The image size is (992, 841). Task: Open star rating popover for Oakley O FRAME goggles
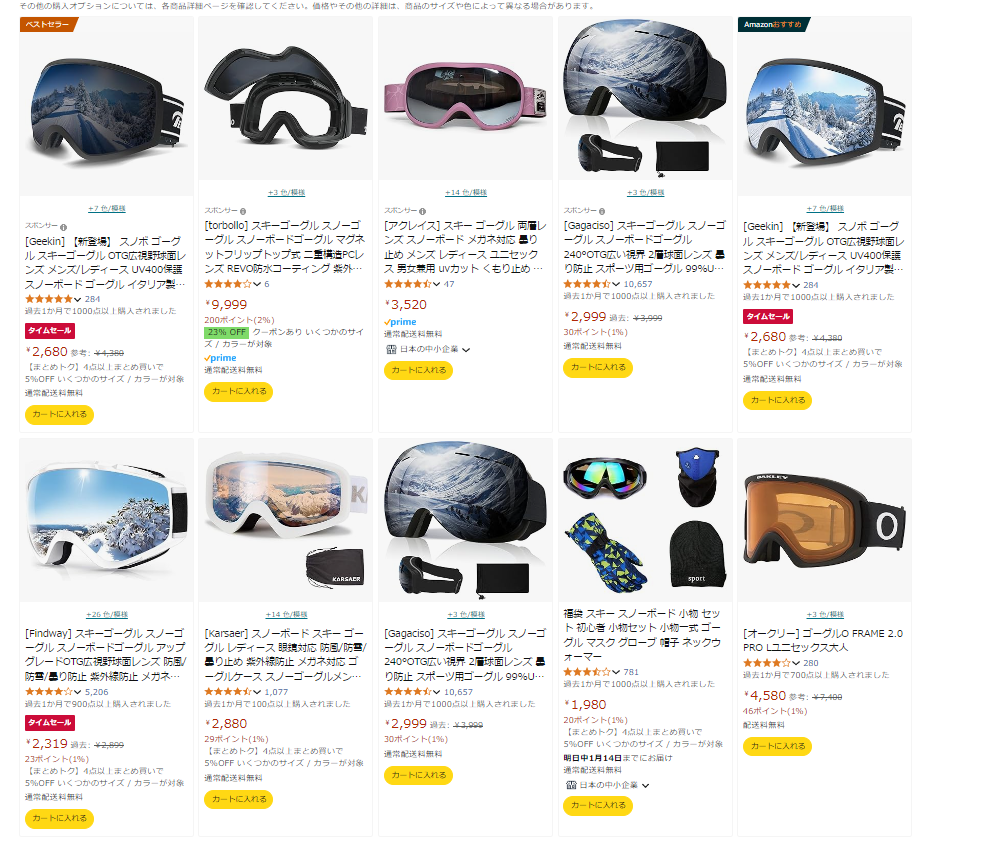tap(796, 663)
